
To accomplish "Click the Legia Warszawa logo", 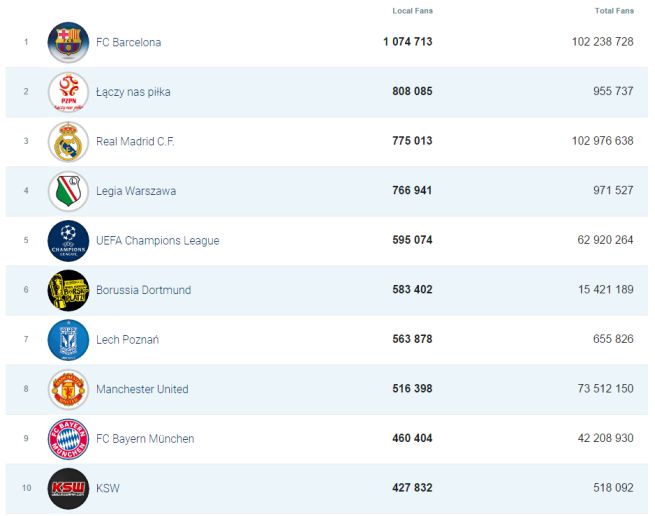I will pos(68,191).
